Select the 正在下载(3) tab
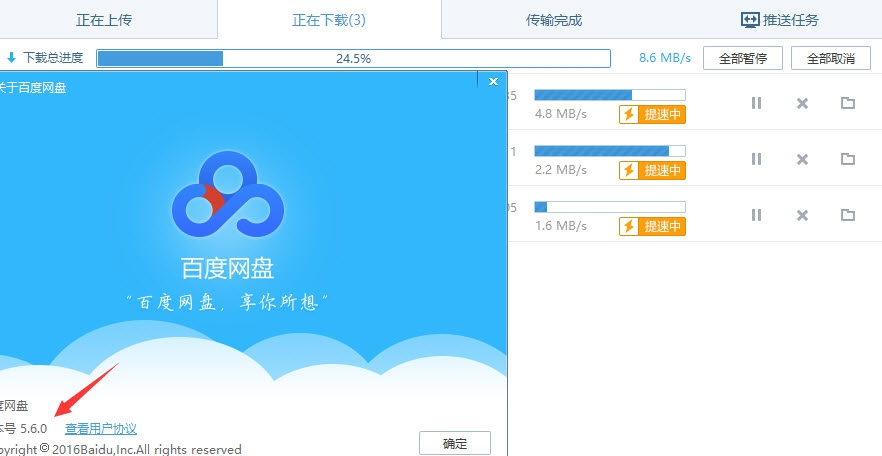The height and width of the screenshot is (456, 882). (329, 21)
